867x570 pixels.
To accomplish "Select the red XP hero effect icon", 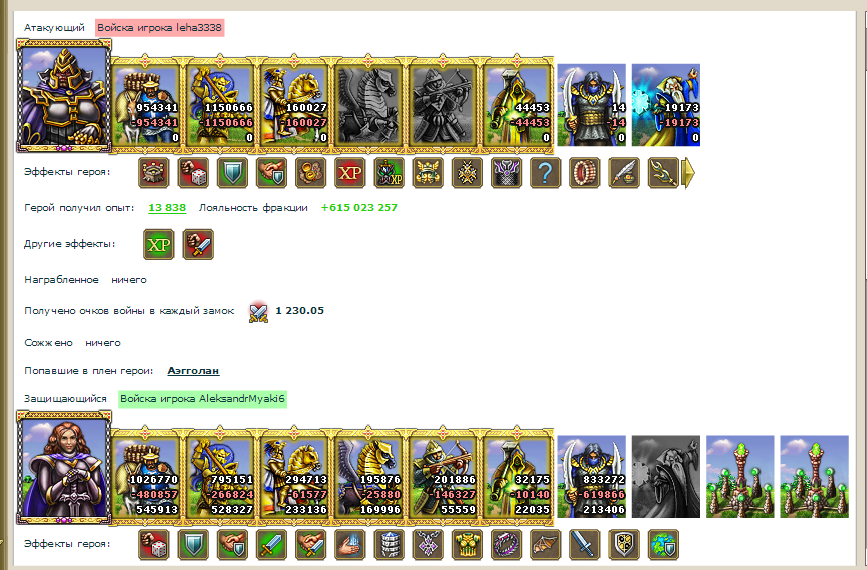I will [x=349, y=173].
